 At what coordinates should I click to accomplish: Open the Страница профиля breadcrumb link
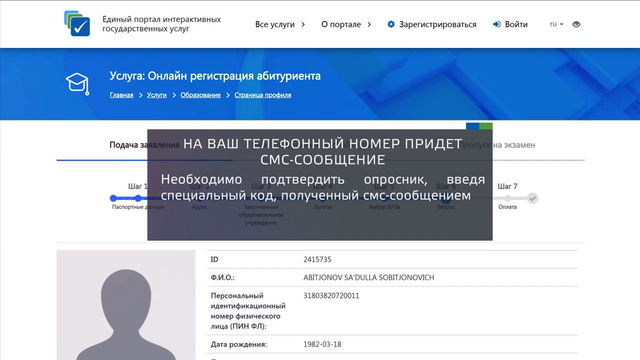[x=263, y=95]
